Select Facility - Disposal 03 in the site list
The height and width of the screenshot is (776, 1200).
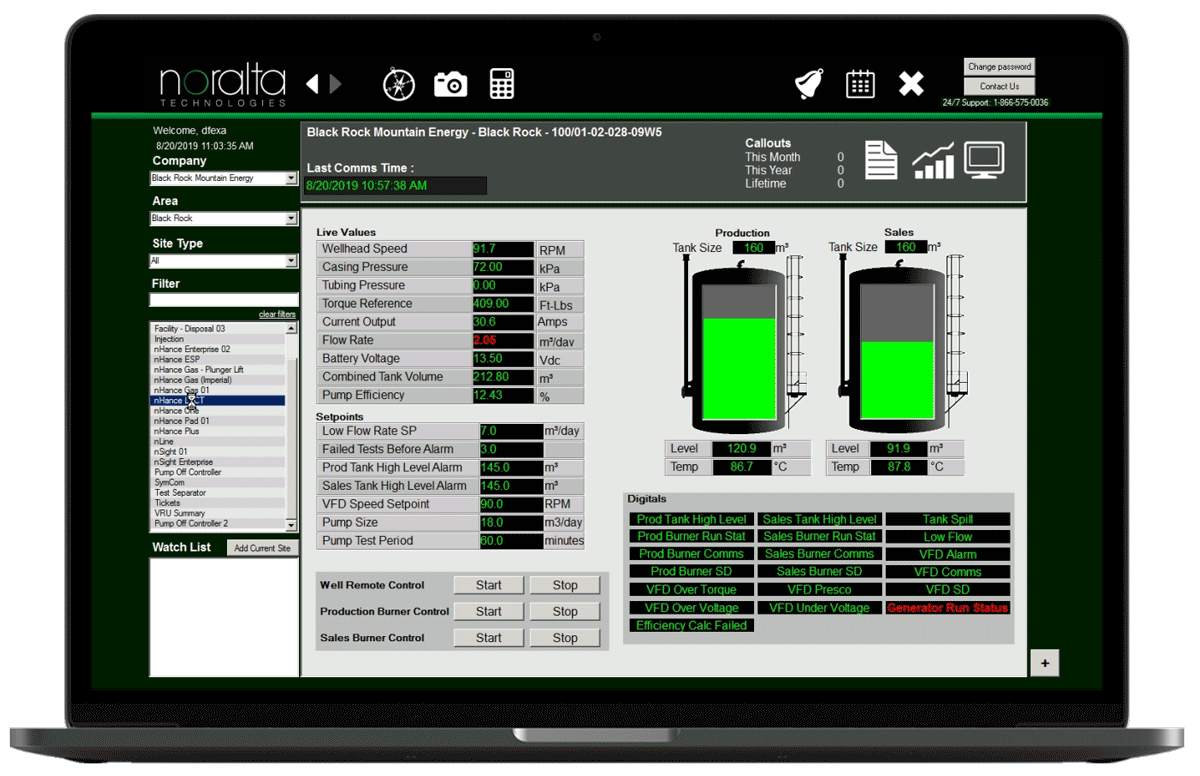click(x=218, y=329)
